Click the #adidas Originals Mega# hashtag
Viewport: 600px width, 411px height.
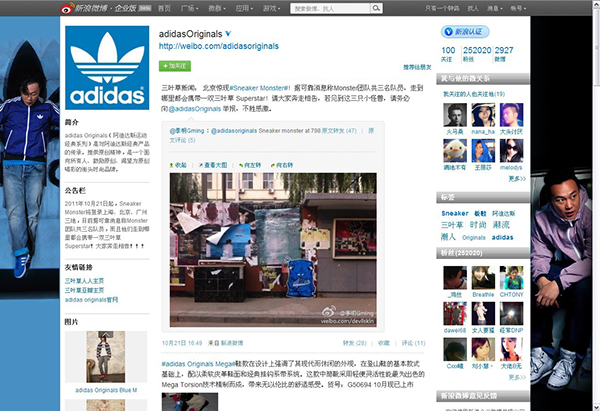coord(198,364)
